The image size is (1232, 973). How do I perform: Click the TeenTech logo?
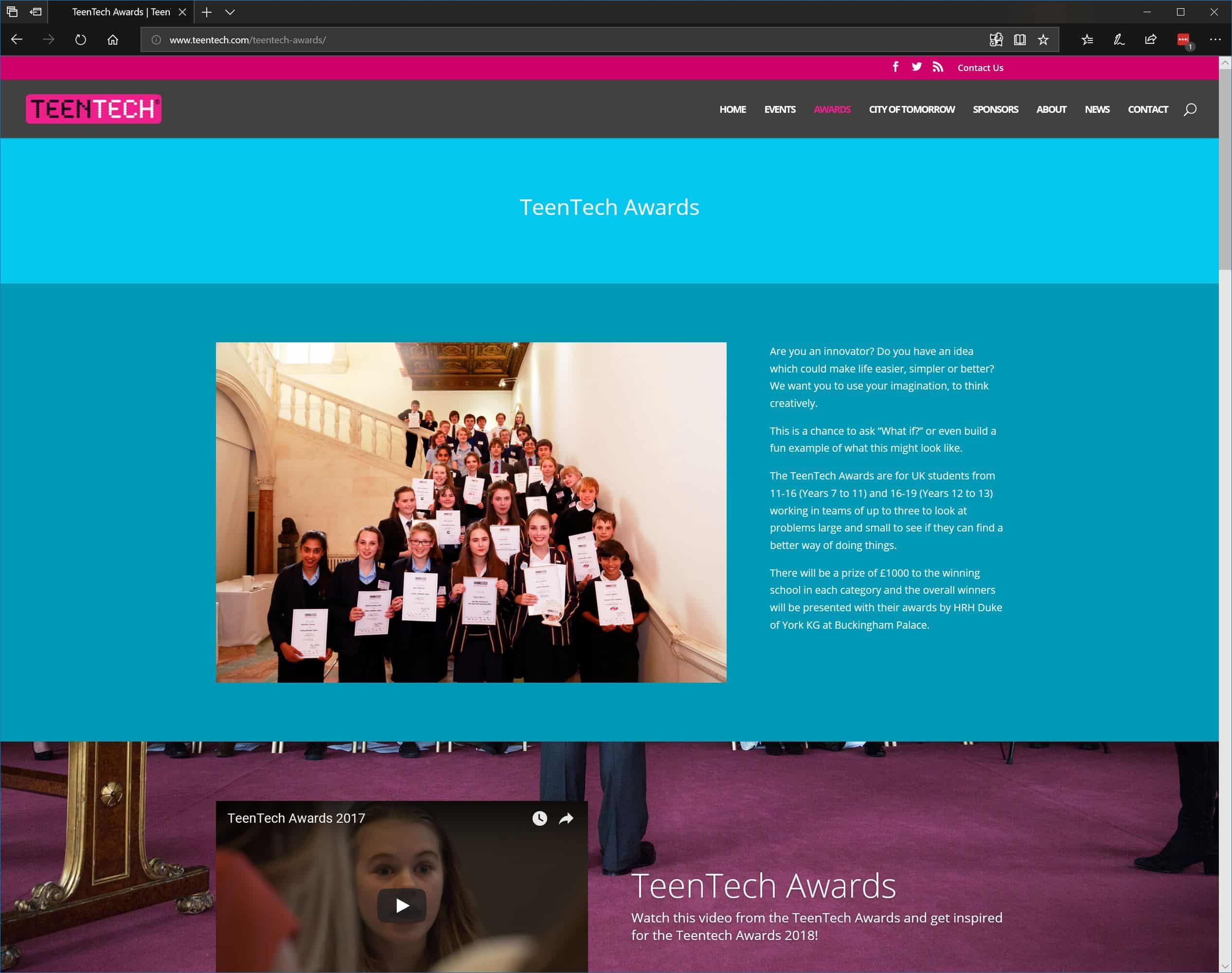coord(93,109)
